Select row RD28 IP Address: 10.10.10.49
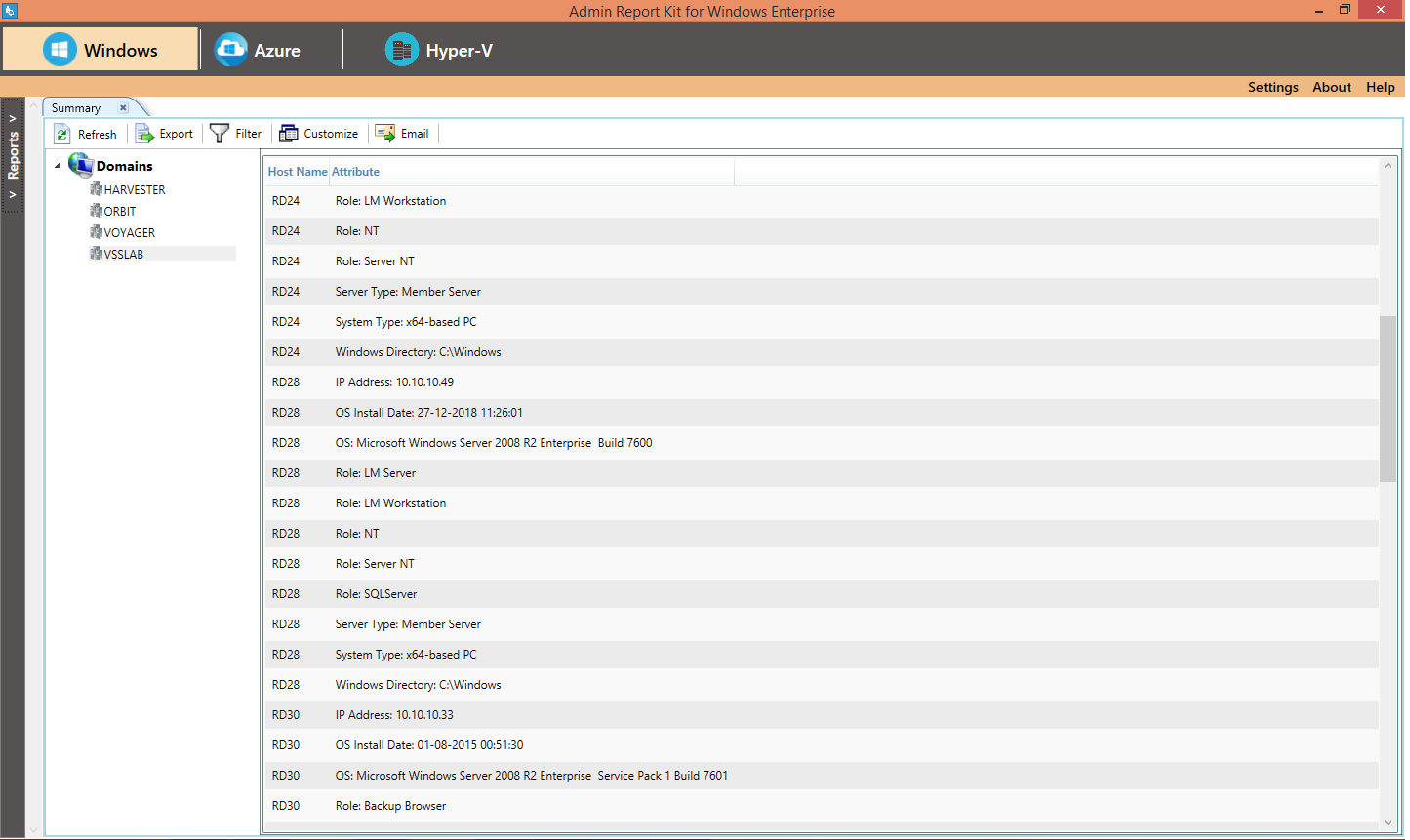1410x840 pixels. coord(822,382)
